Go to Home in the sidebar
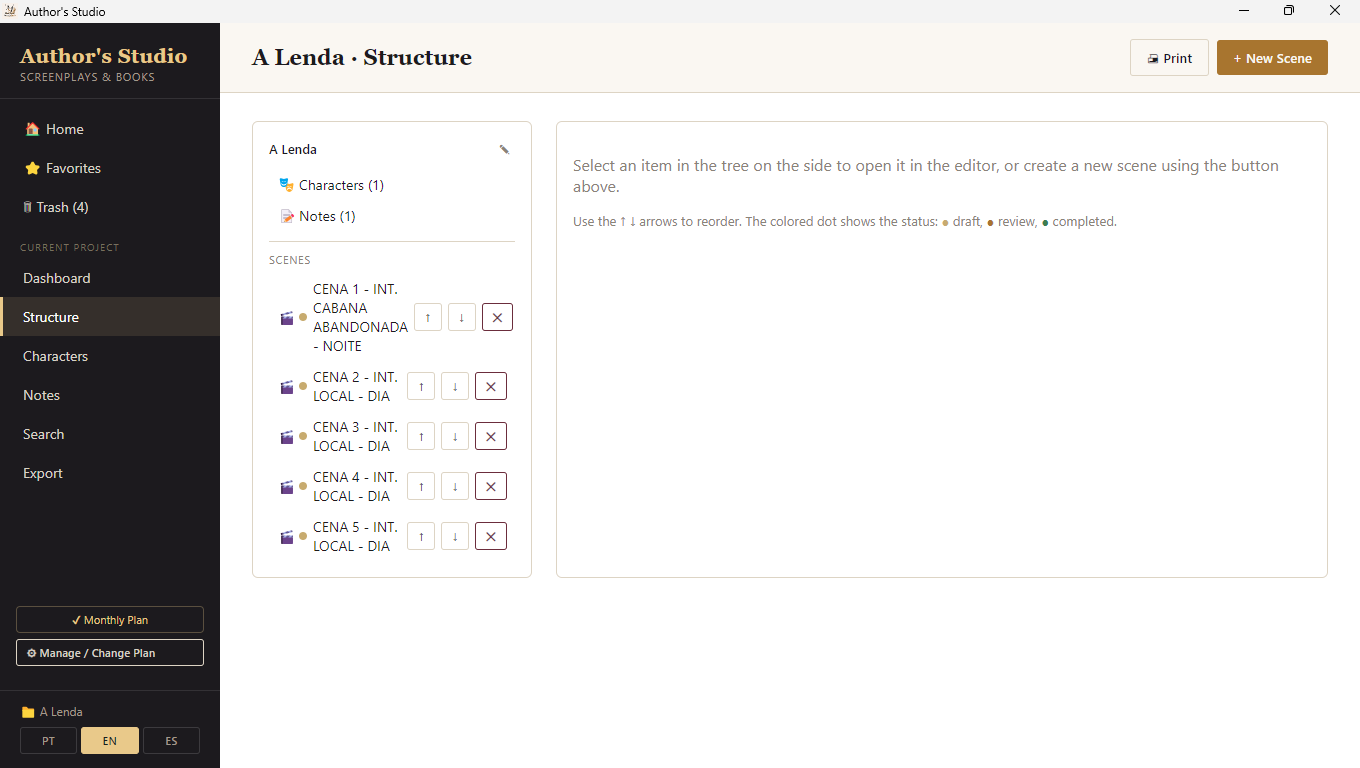 tap(110, 129)
